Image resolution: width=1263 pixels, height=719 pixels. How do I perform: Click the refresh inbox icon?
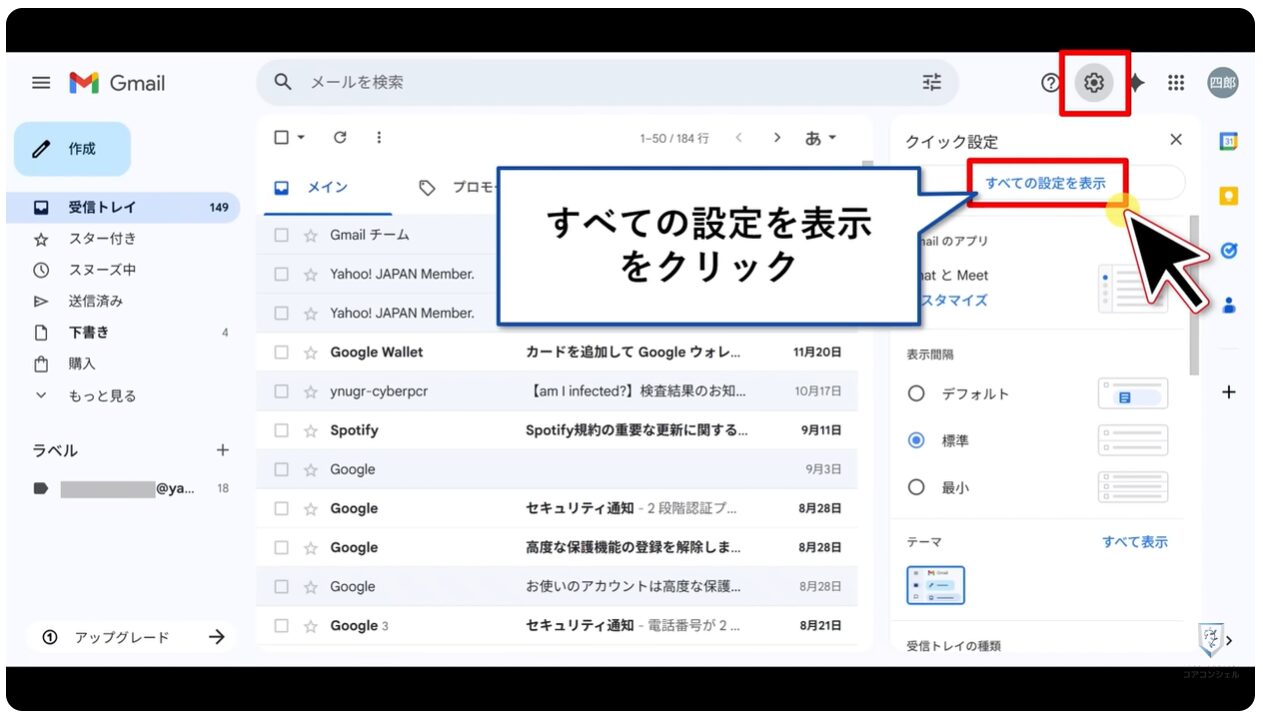pos(340,138)
